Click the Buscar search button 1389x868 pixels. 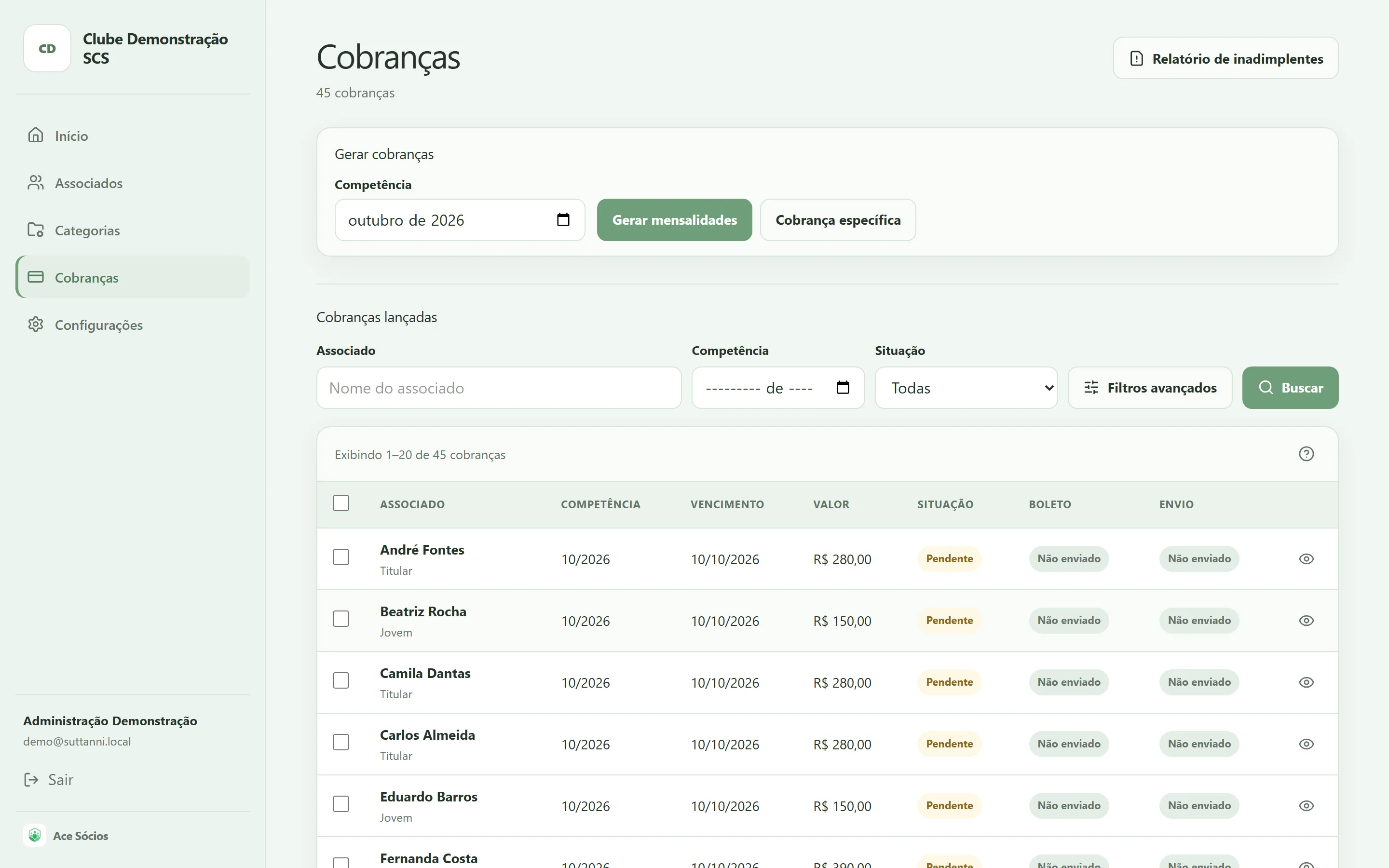point(1290,388)
